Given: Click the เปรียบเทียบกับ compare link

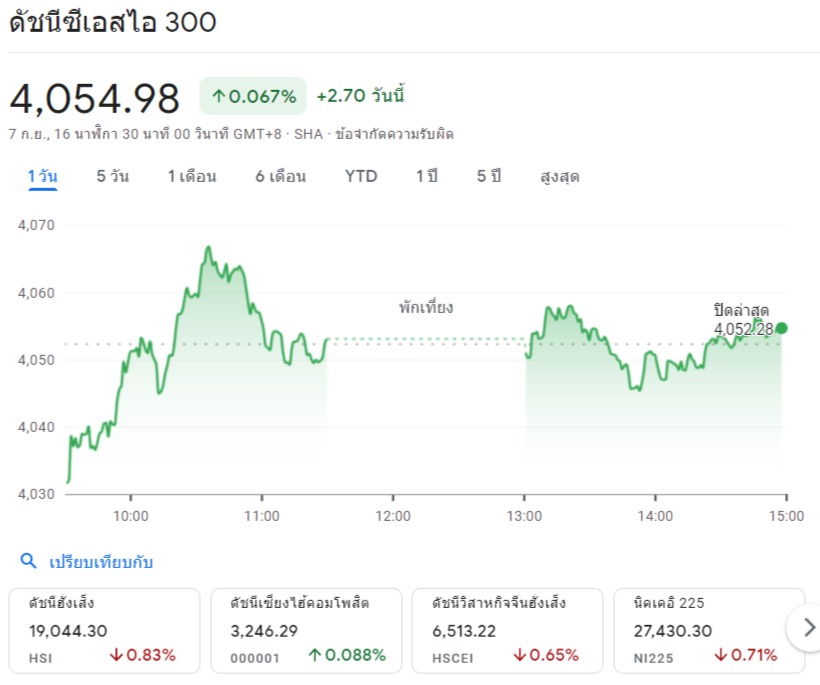Looking at the screenshot, I should click(x=101, y=562).
